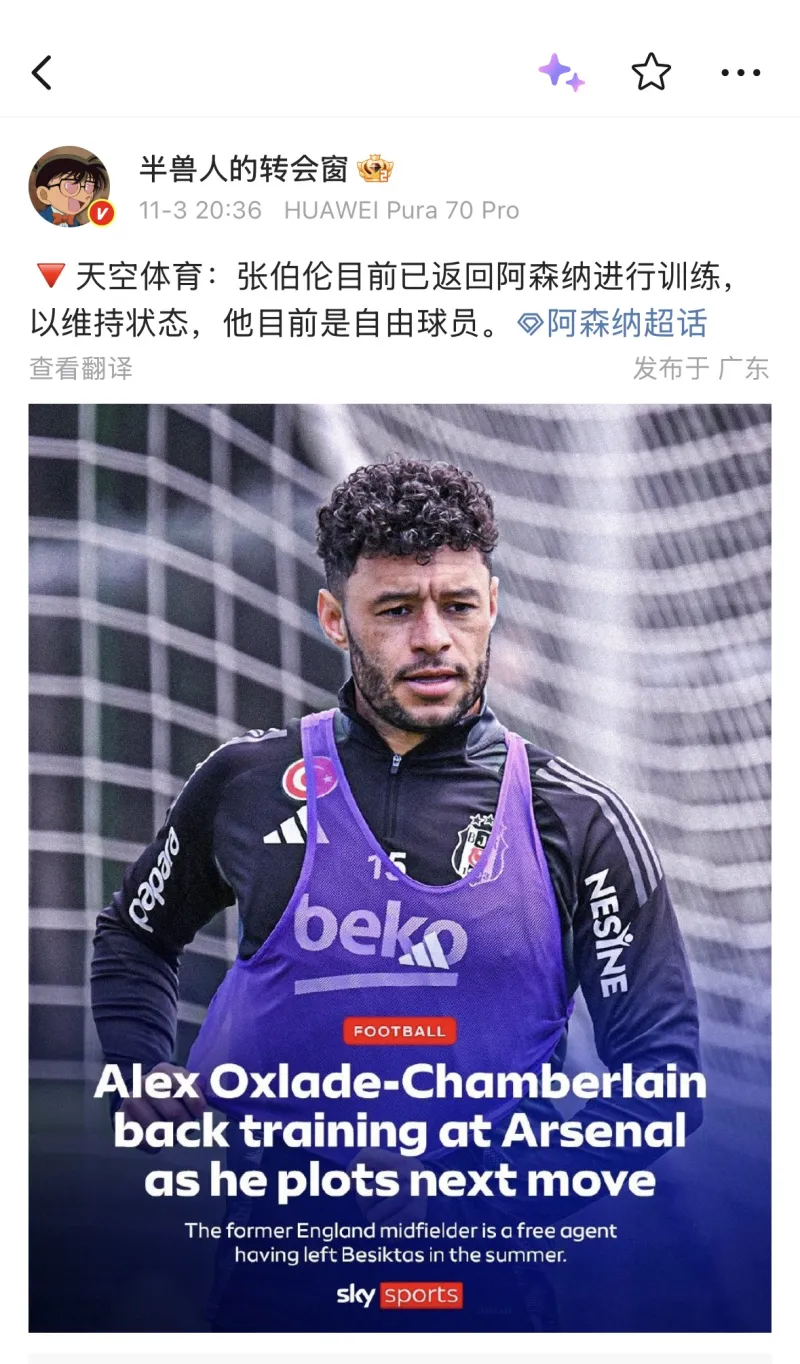Screen dimensions: 800x1364
Task: Go back using the left arrow
Action: click(x=41, y=73)
